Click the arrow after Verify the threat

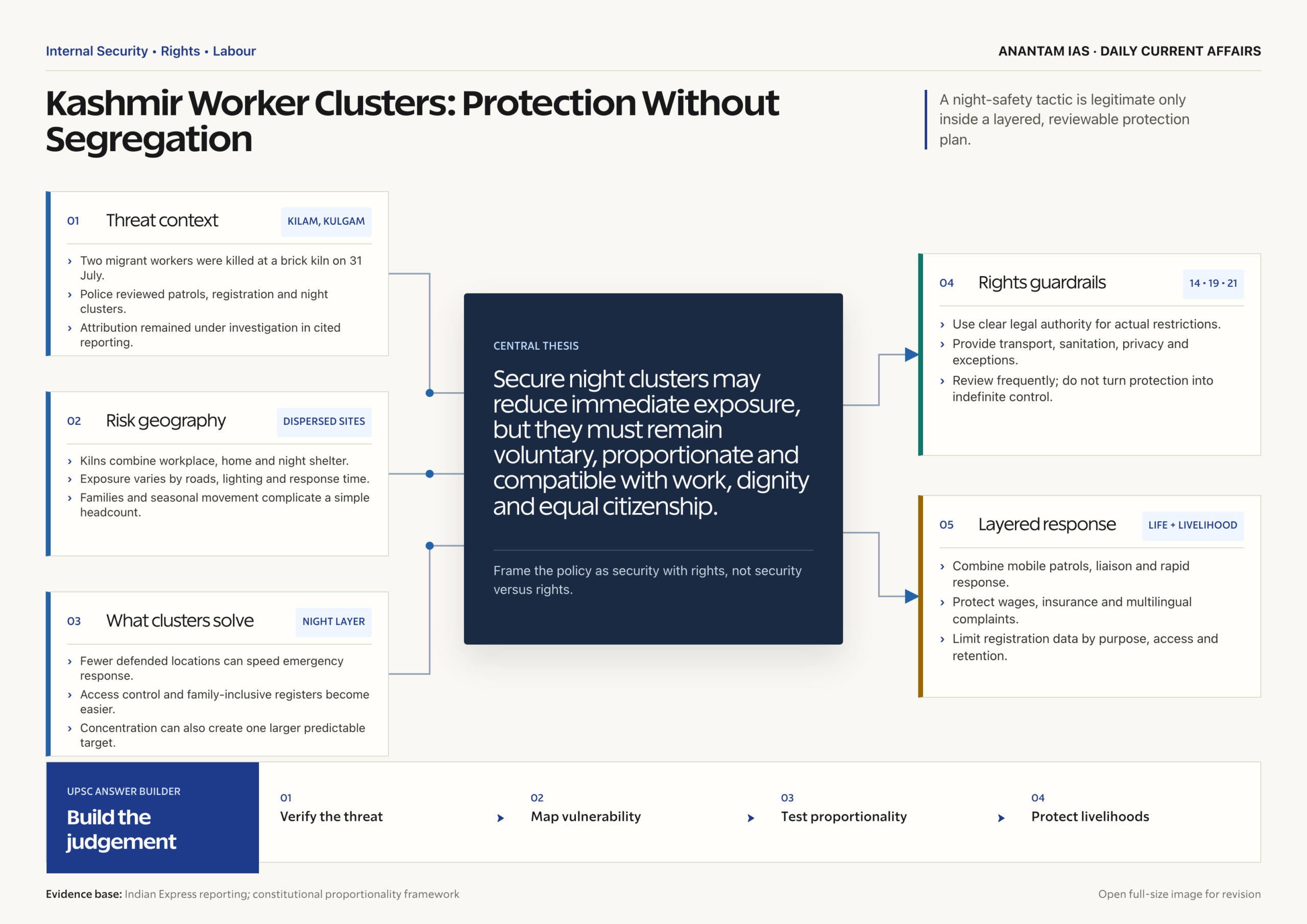click(500, 818)
